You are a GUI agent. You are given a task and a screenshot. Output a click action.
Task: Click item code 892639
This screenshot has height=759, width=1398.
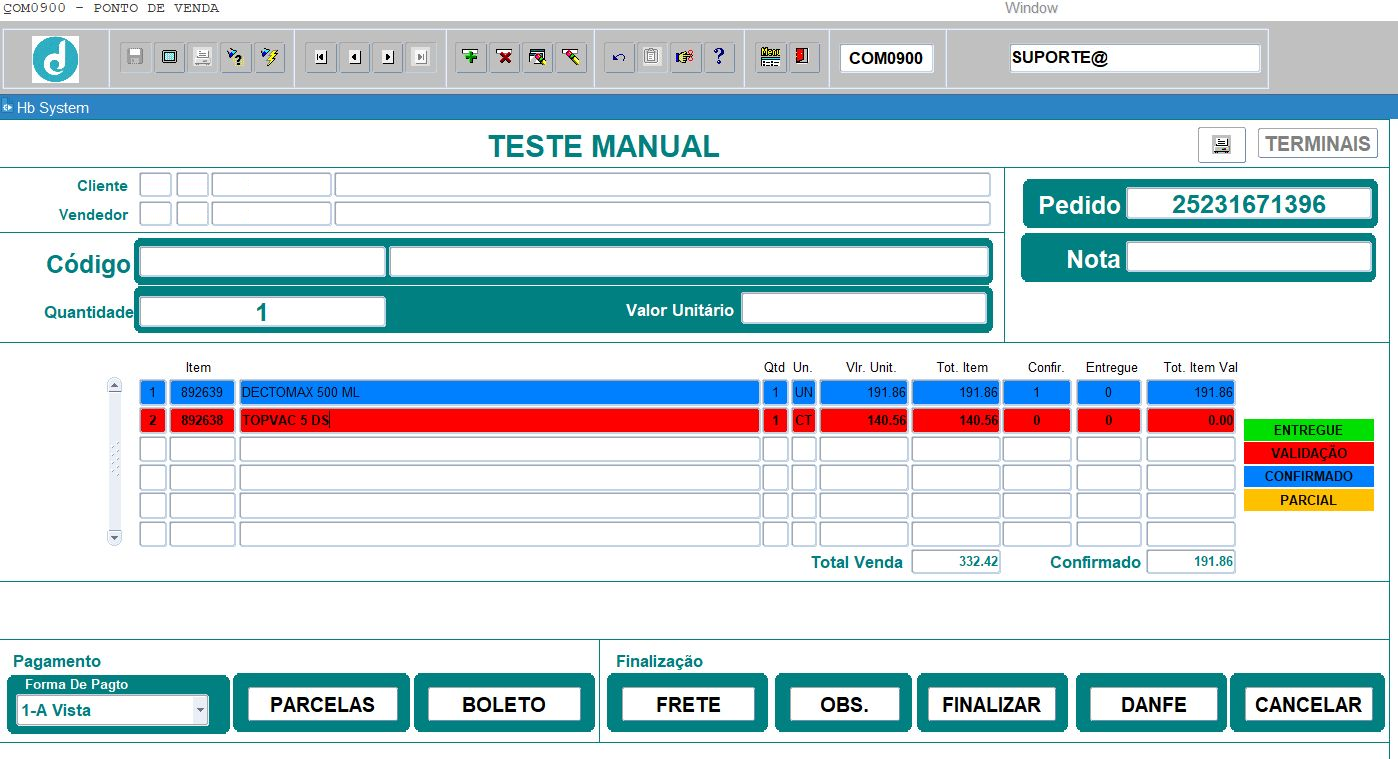202,393
